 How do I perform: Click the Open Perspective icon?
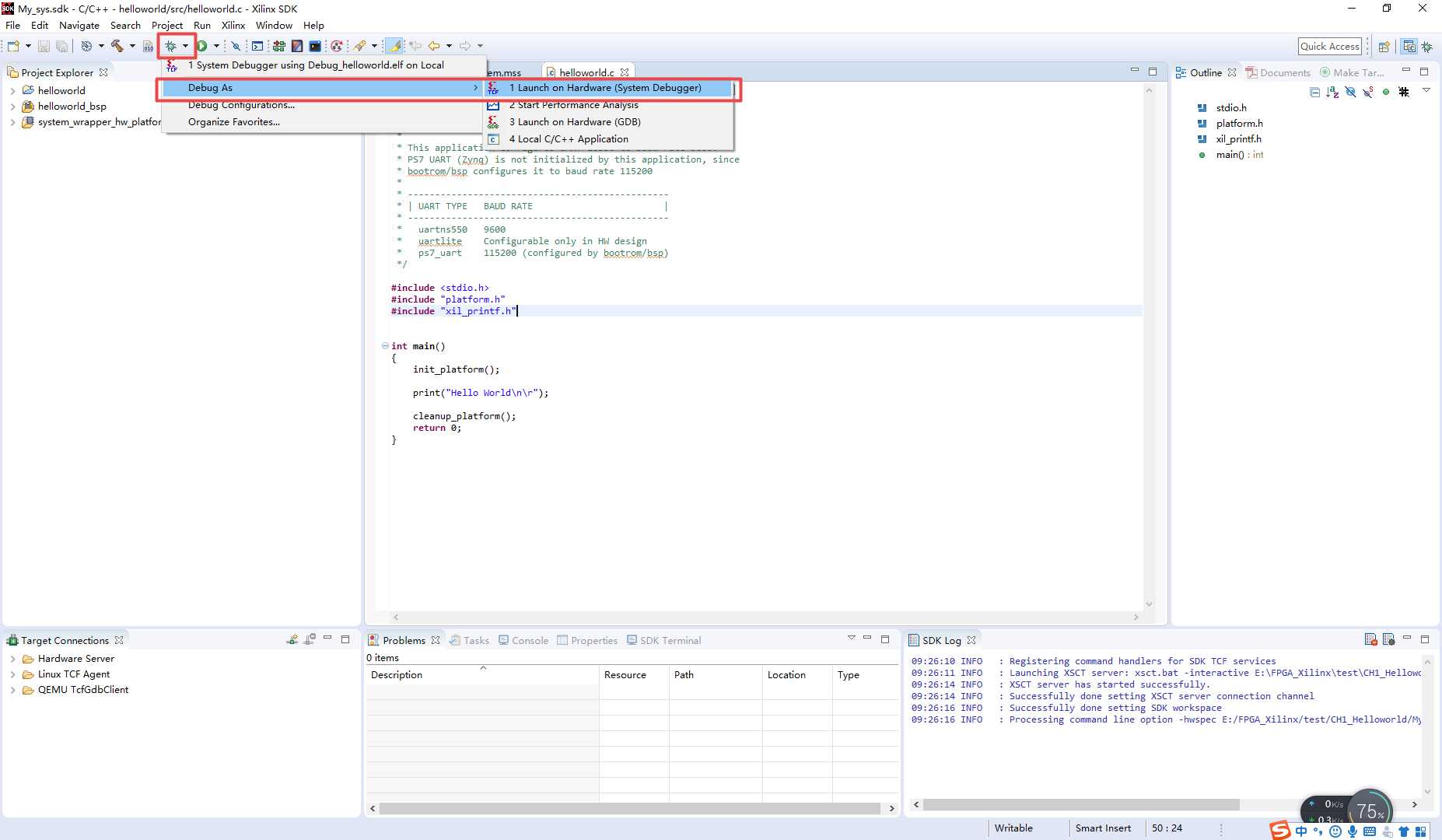coord(1384,47)
